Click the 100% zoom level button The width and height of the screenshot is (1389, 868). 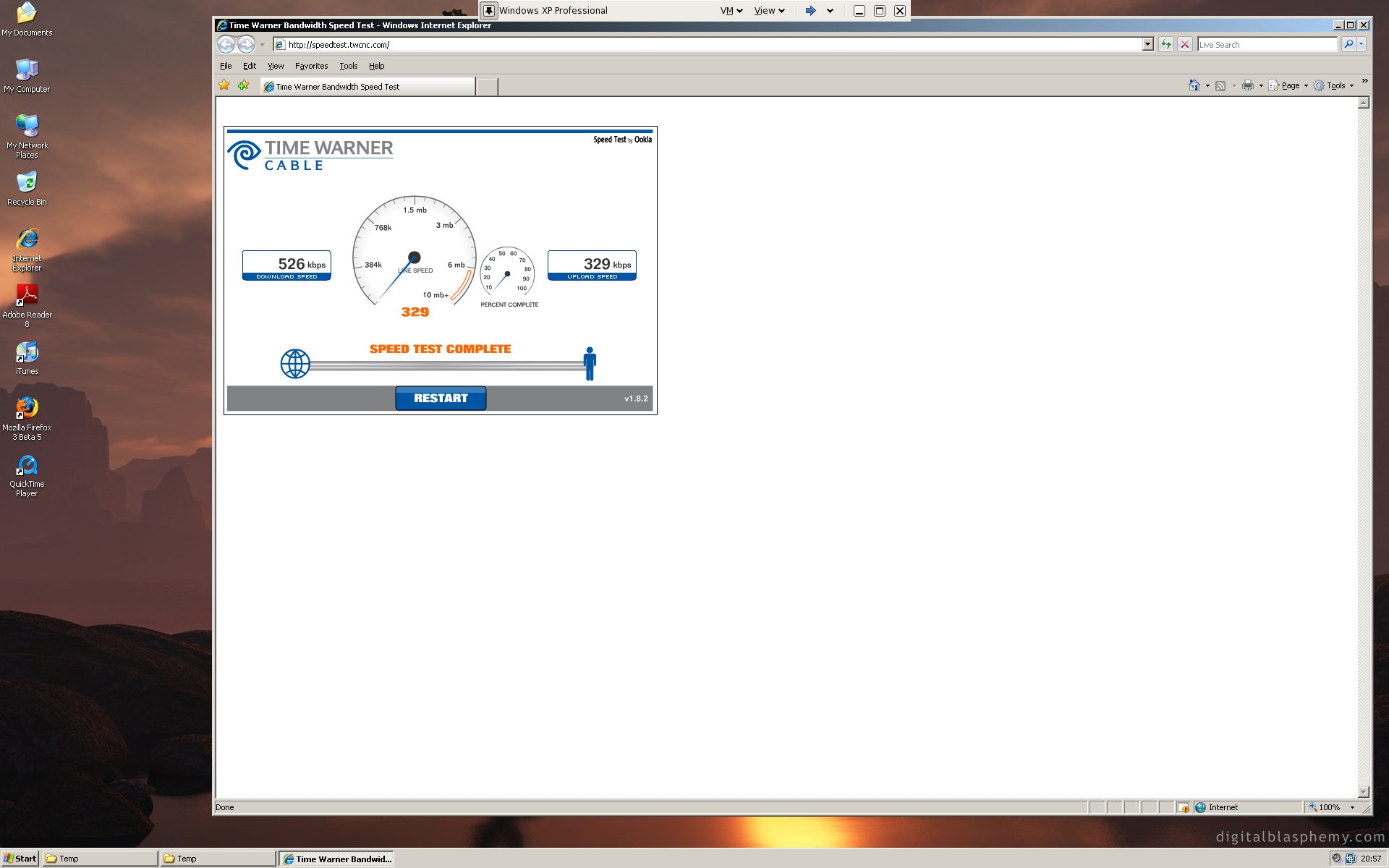click(x=1325, y=807)
